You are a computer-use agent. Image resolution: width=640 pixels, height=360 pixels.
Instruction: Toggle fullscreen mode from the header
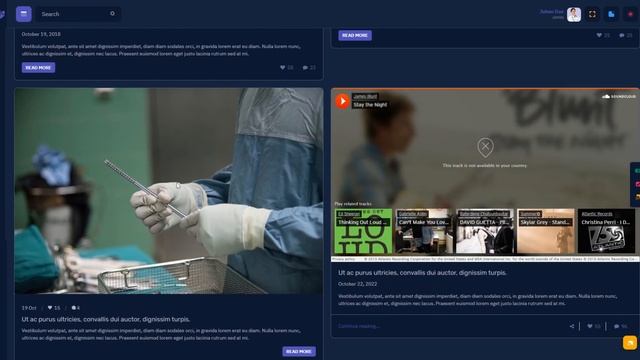592,14
